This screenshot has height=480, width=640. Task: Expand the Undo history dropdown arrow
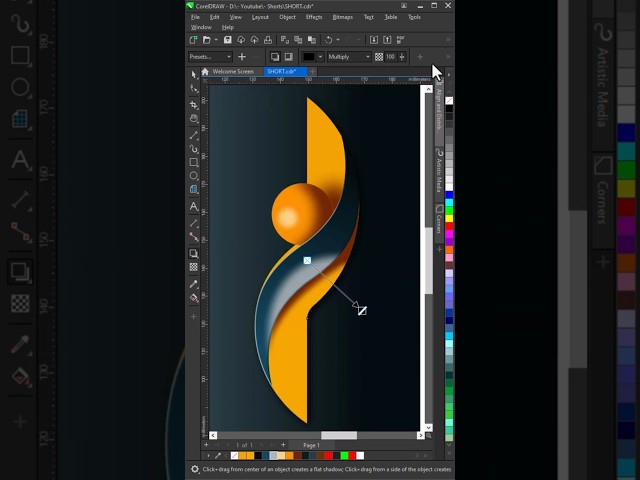[x=338, y=40]
